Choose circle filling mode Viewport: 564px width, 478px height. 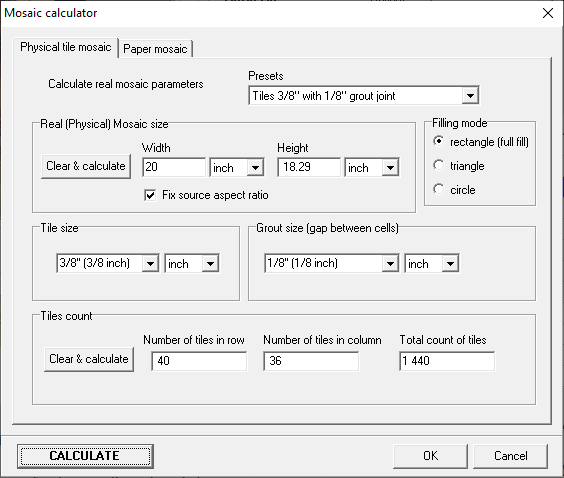(438, 189)
